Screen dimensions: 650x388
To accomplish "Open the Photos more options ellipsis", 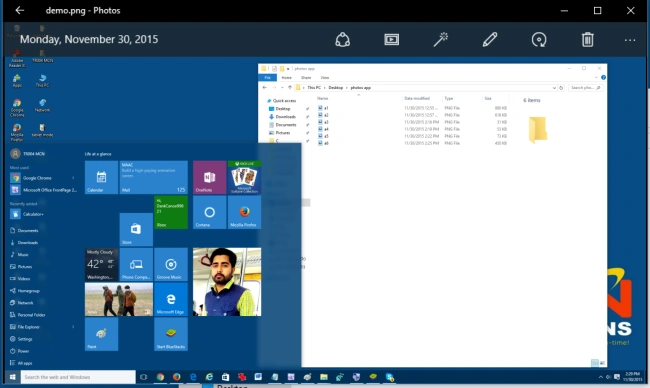I will (630, 40).
